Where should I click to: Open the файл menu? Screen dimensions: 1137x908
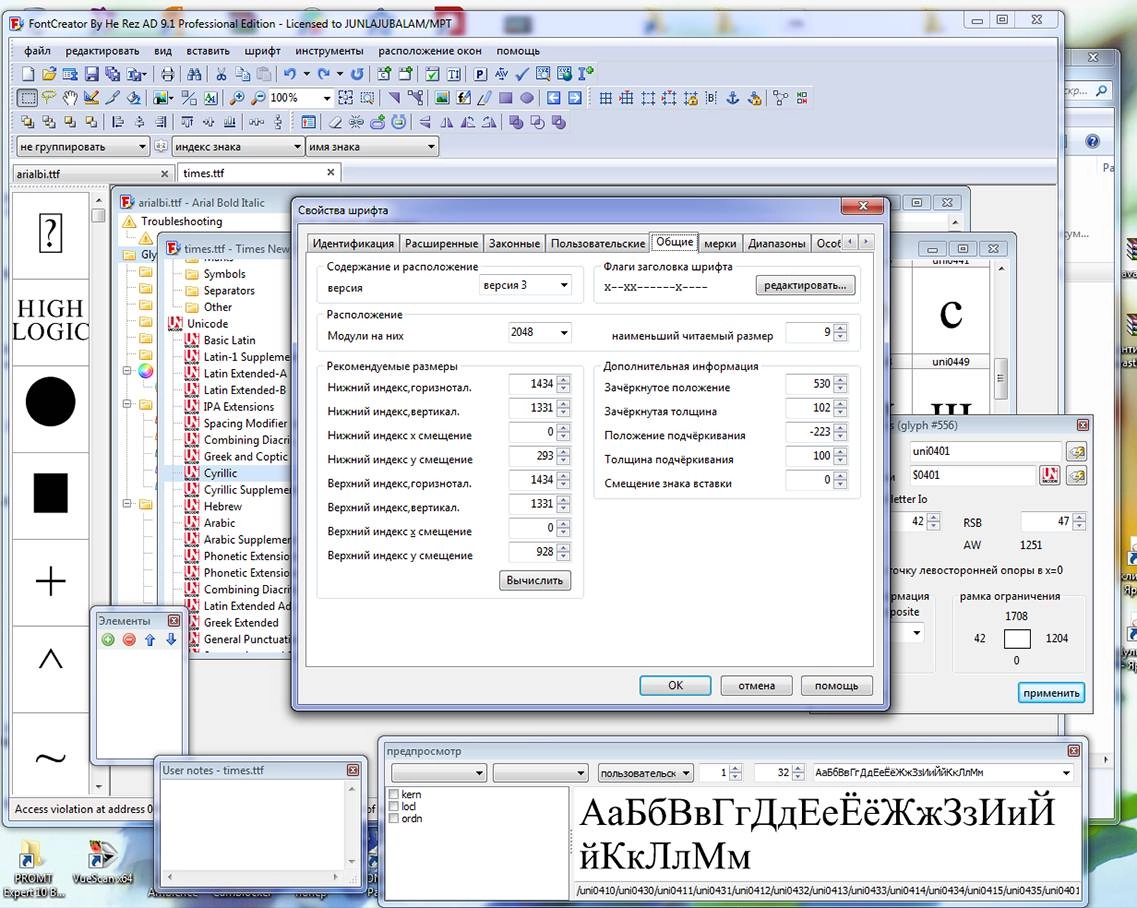[x=37, y=51]
